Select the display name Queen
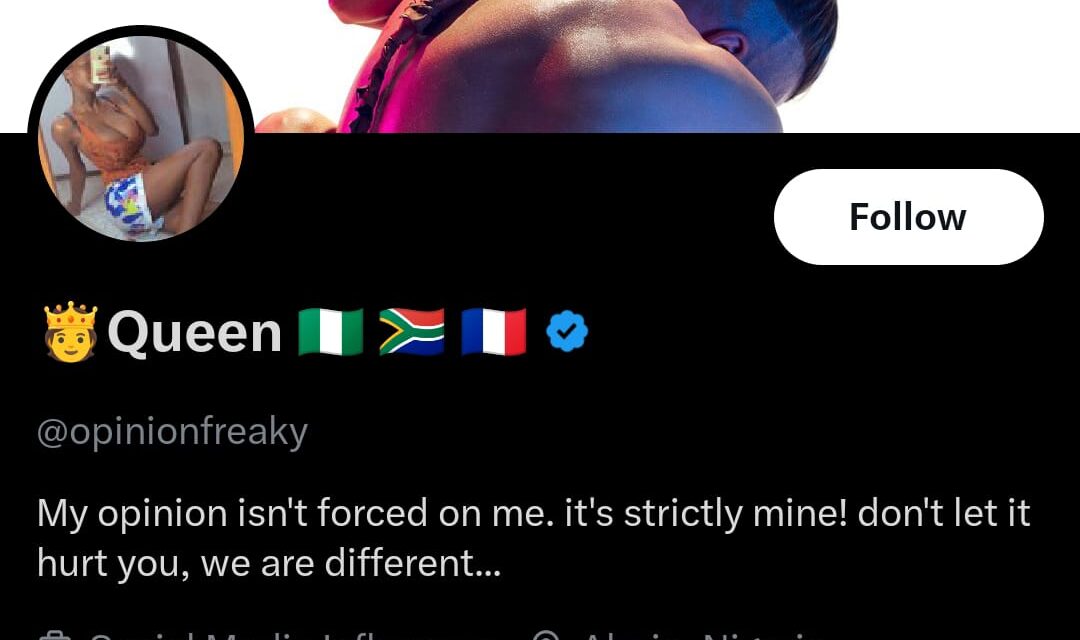Screen dimensions: 1080x640 point(195,333)
